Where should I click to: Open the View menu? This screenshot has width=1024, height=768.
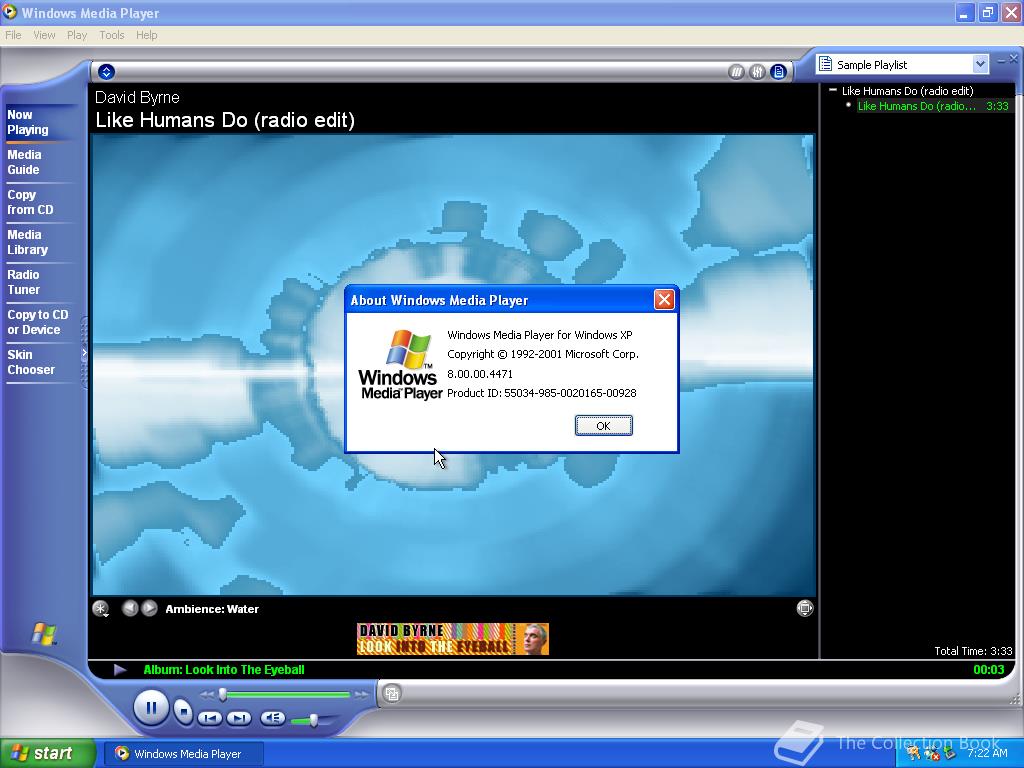point(44,35)
